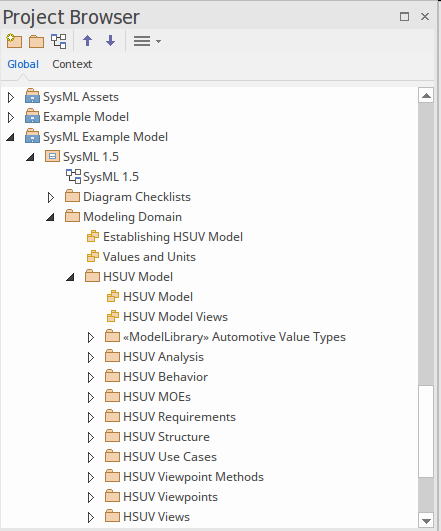
Task: Collapse the HSUV Model package
Action: click(70, 277)
